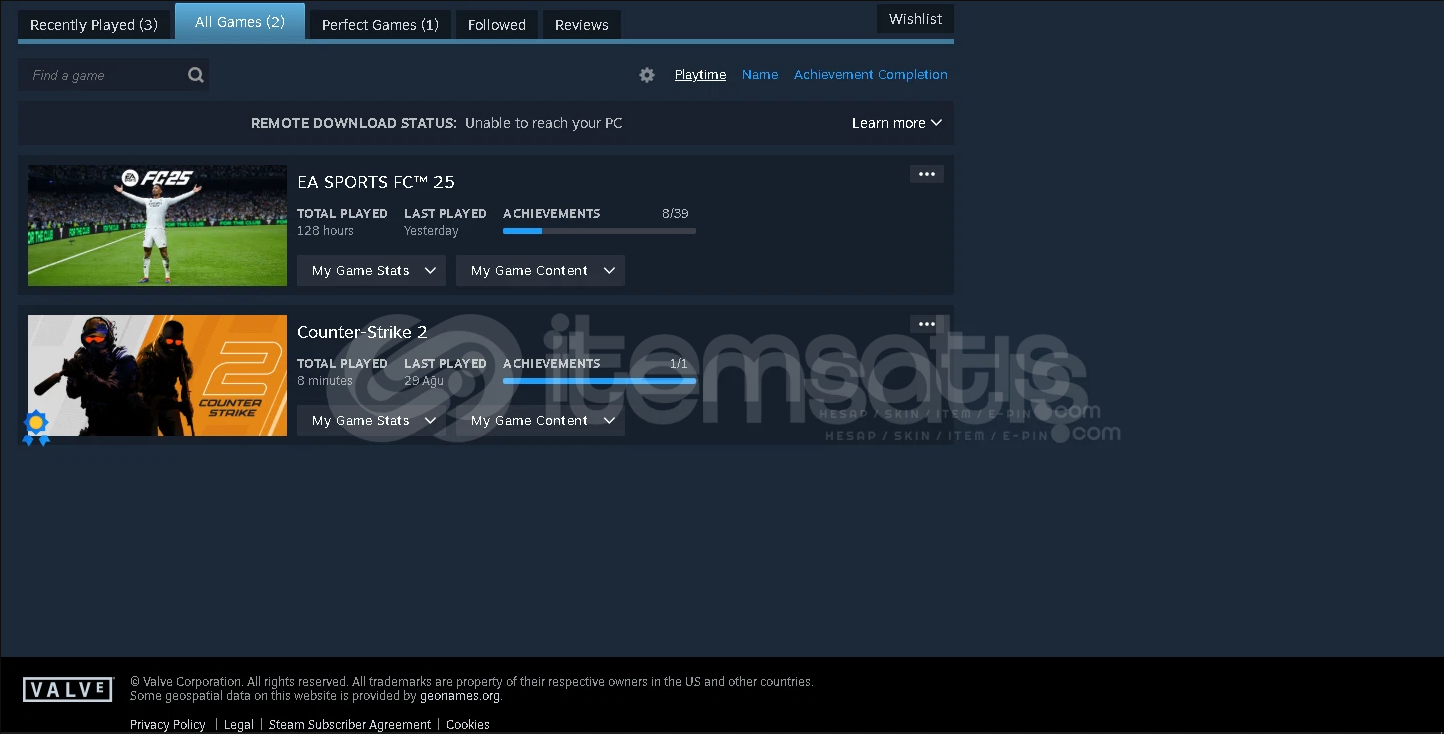Screen dimensions: 1444x734
Task: Click the perfect game badge on Counter-Strike 2
Action: point(36,427)
